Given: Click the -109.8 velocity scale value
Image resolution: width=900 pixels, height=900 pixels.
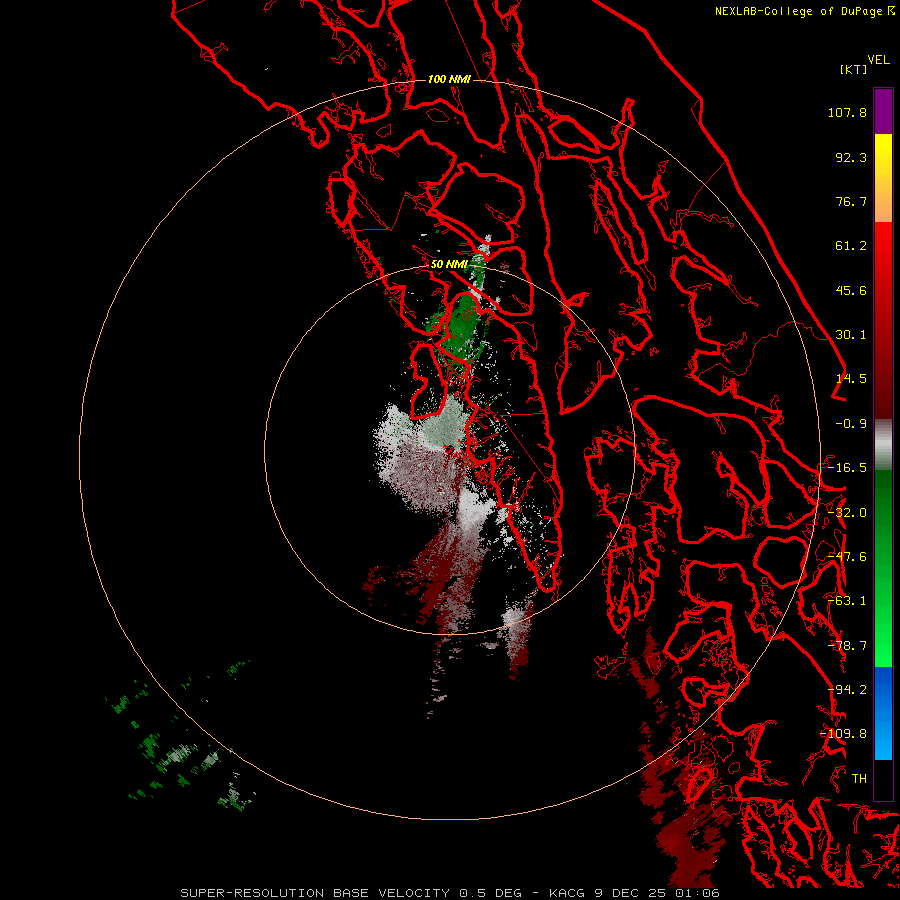Looking at the screenshot, I should (843, 734).
